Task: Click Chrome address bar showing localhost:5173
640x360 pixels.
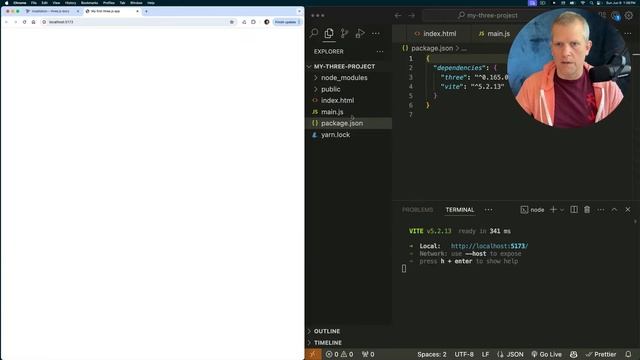Action: click(x=138, y=22)
